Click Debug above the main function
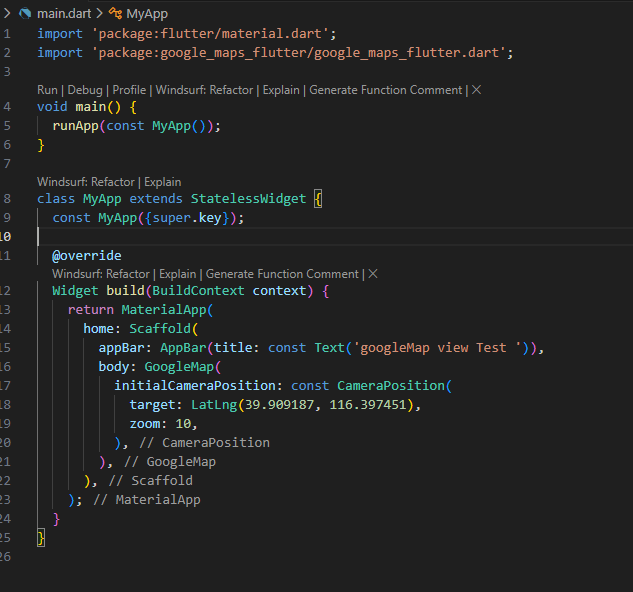 [x=86, y=90]
